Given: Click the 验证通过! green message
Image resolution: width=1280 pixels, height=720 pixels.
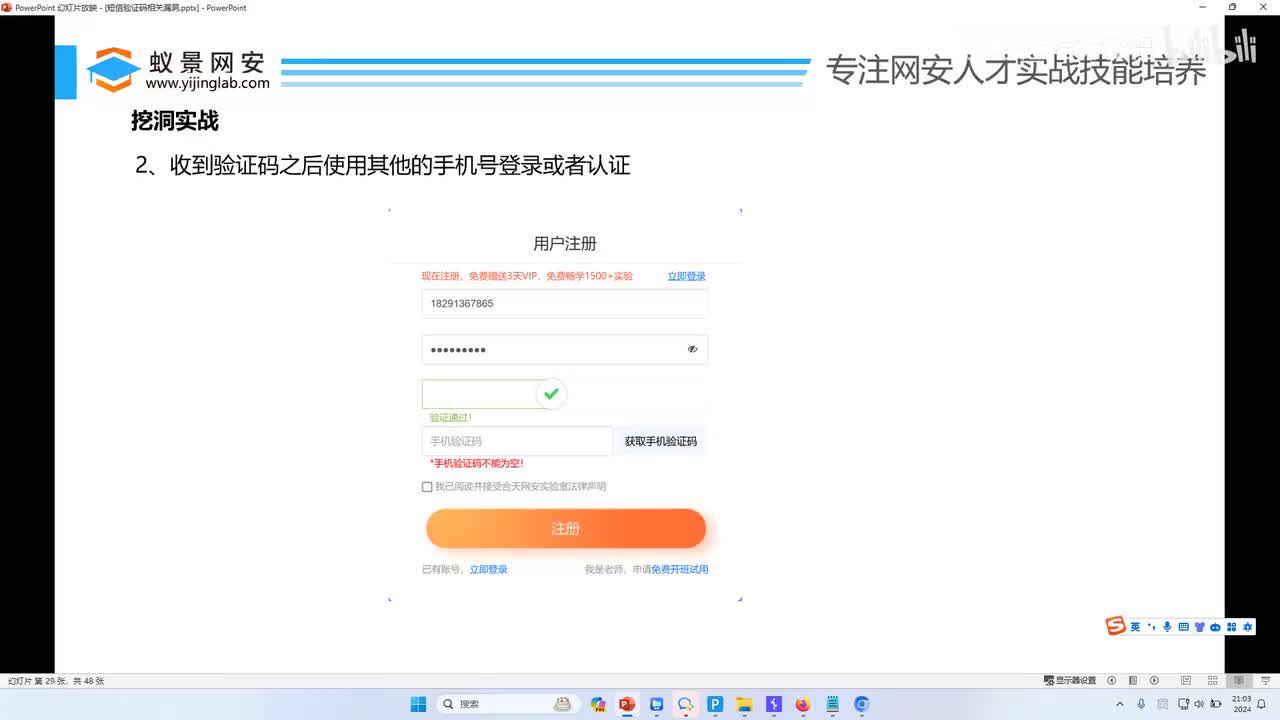Looking at the screenshot, I should pos(450,417).
